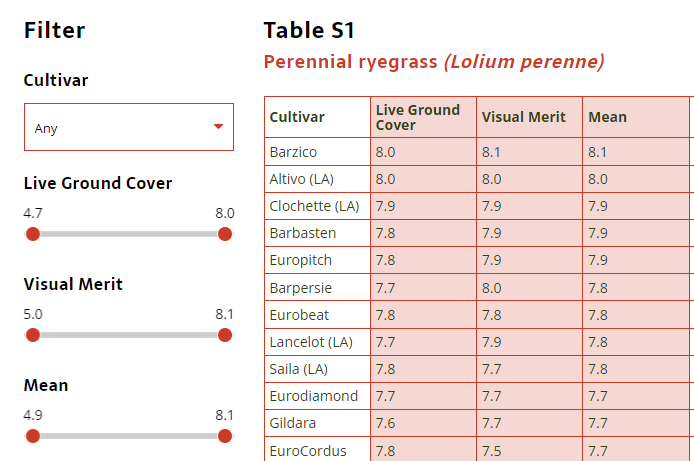Select the Eurobeat cultivar cell
The width and height of the screenshot is (694, 461).
[x=317, y=315]
